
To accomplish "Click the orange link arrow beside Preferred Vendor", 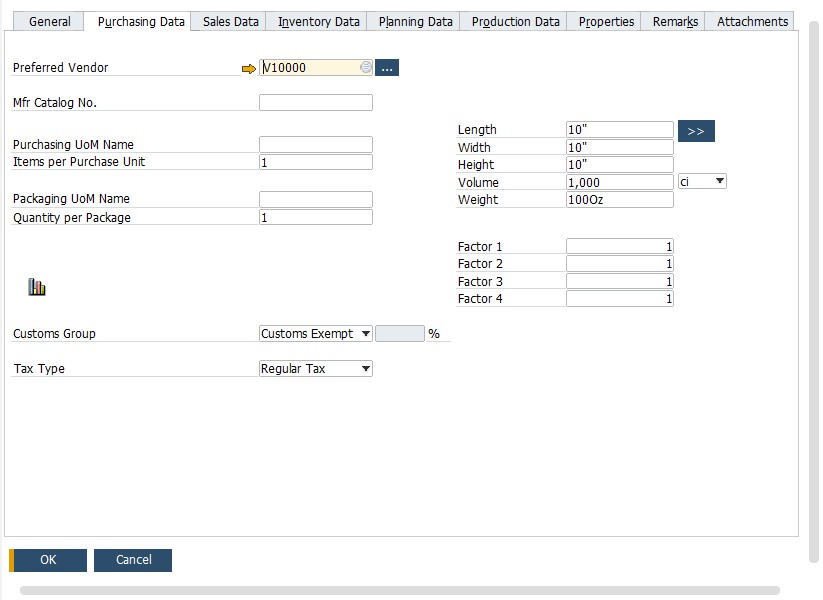I will pyautogui.click(x=249, y=68).
